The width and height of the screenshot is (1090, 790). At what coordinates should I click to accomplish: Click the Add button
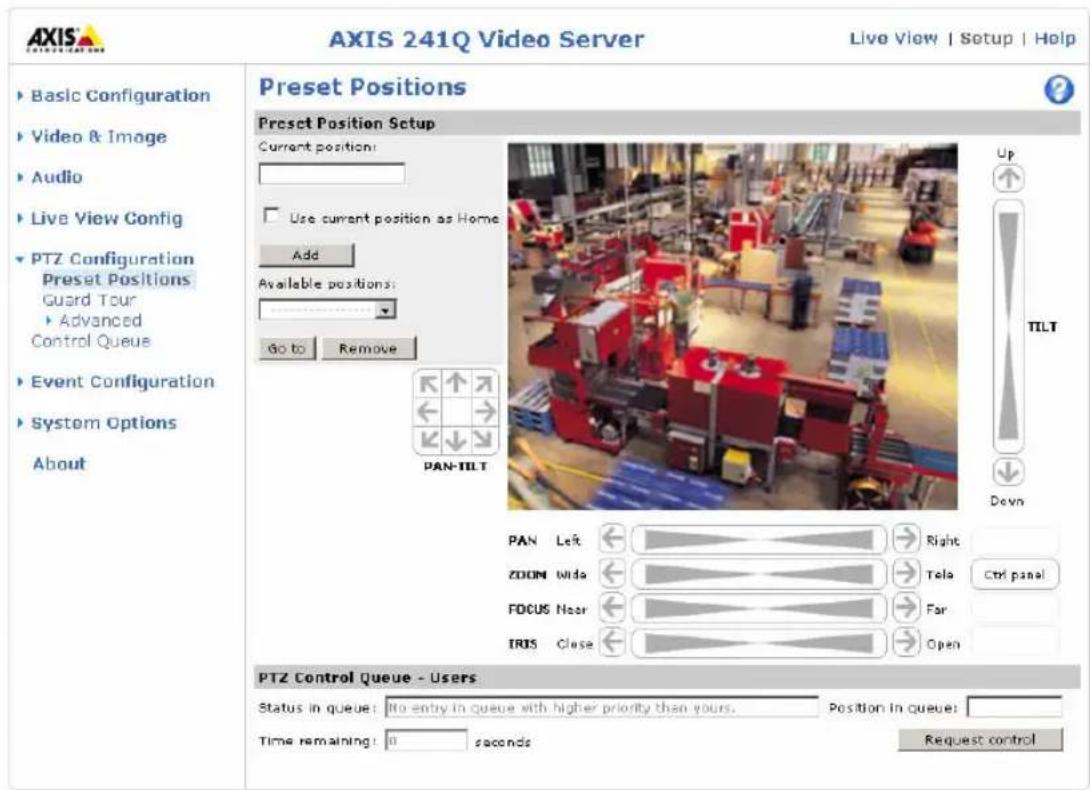(x=307, y=255)
